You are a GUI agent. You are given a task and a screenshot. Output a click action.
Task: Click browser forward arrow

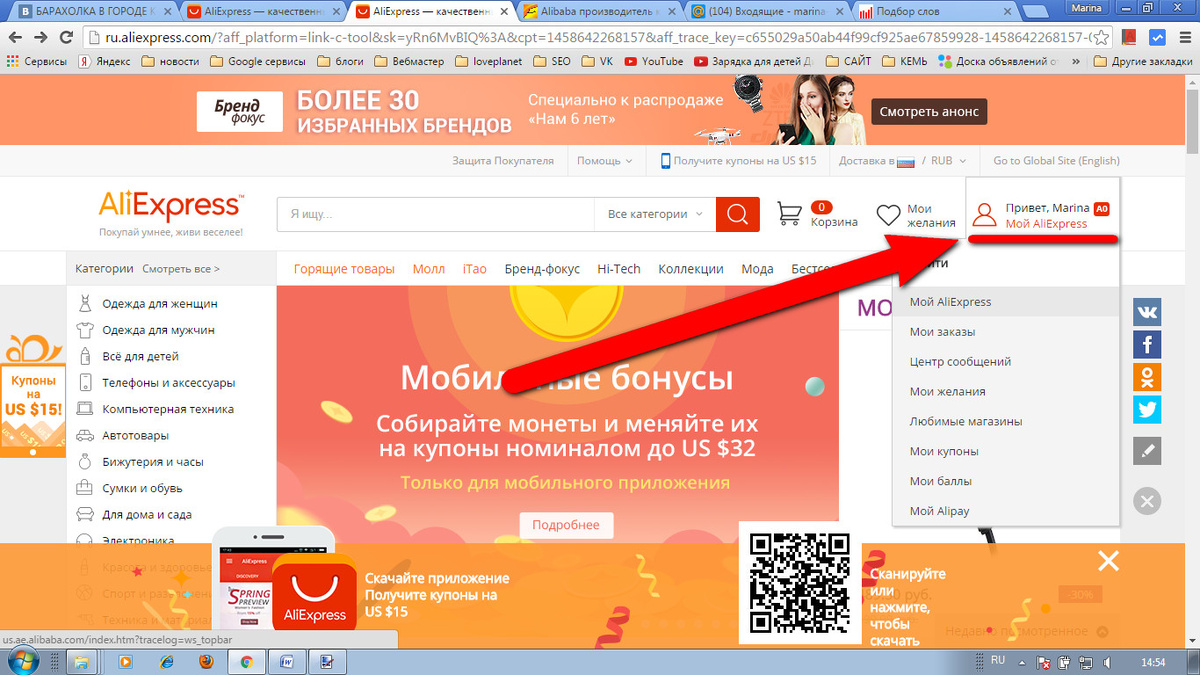(41, 38)
